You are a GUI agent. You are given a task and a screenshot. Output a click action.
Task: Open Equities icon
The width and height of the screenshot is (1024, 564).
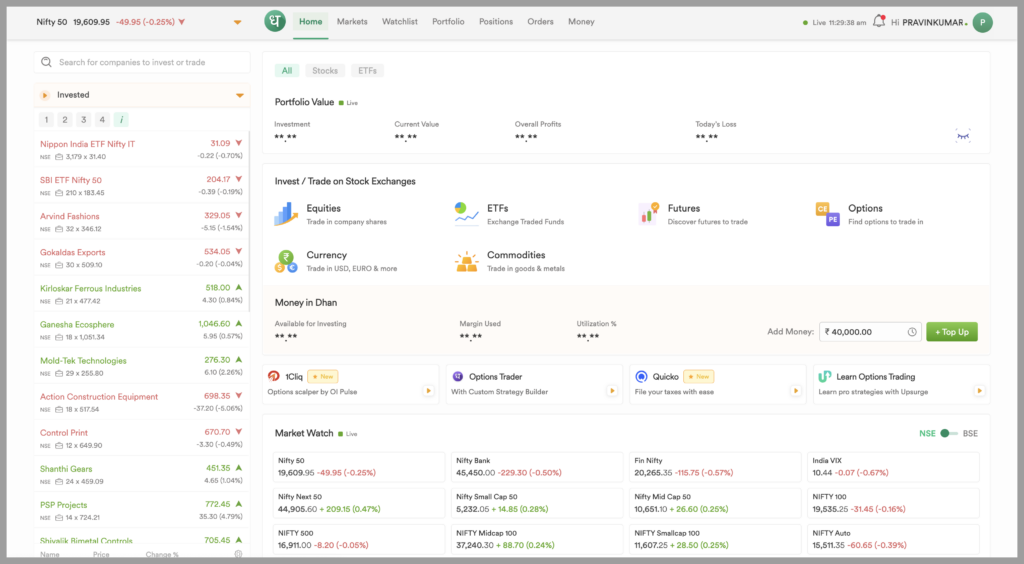pyautogui.click(x=286, y=214)
